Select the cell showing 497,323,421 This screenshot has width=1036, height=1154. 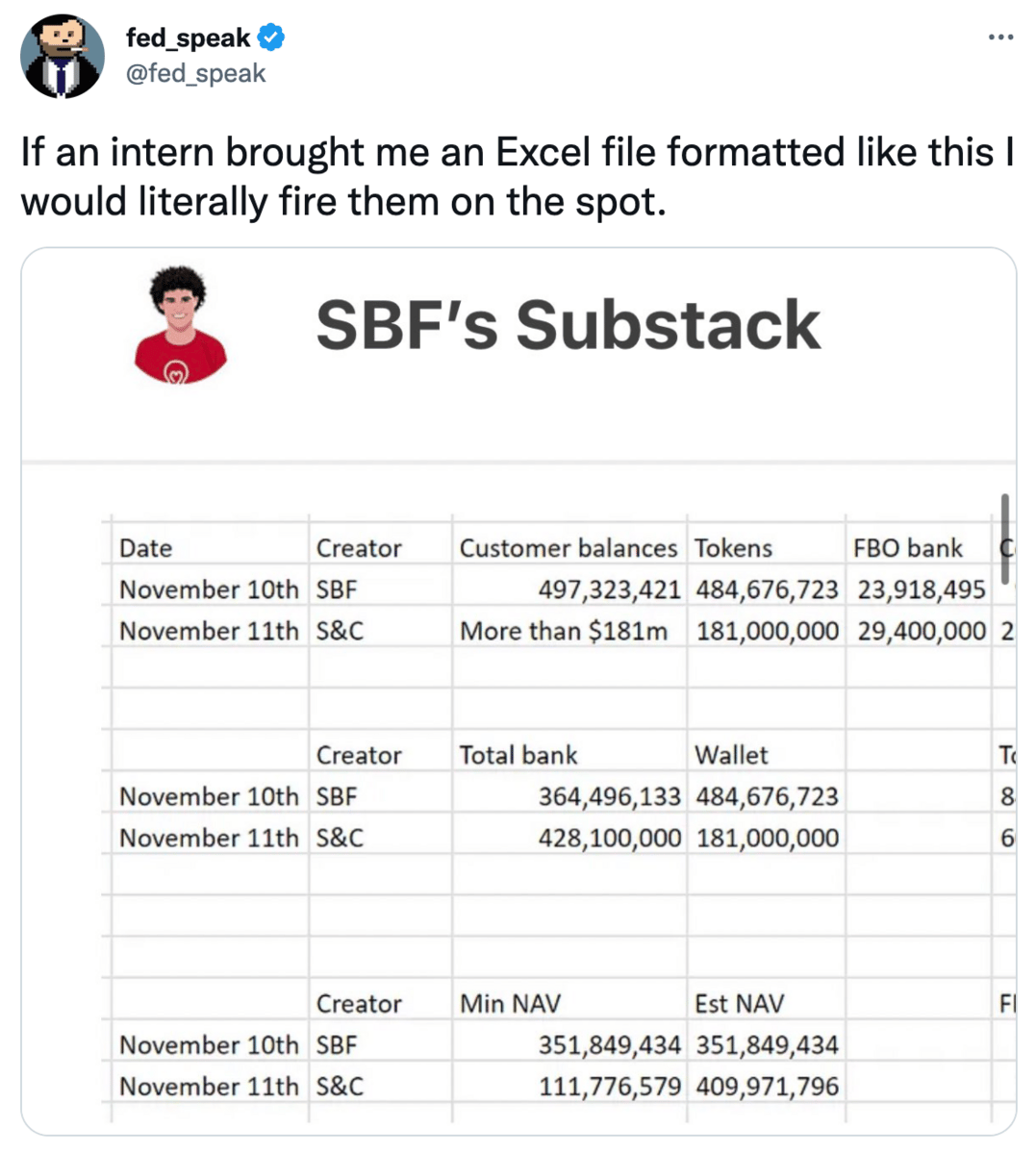pos(569,589)
